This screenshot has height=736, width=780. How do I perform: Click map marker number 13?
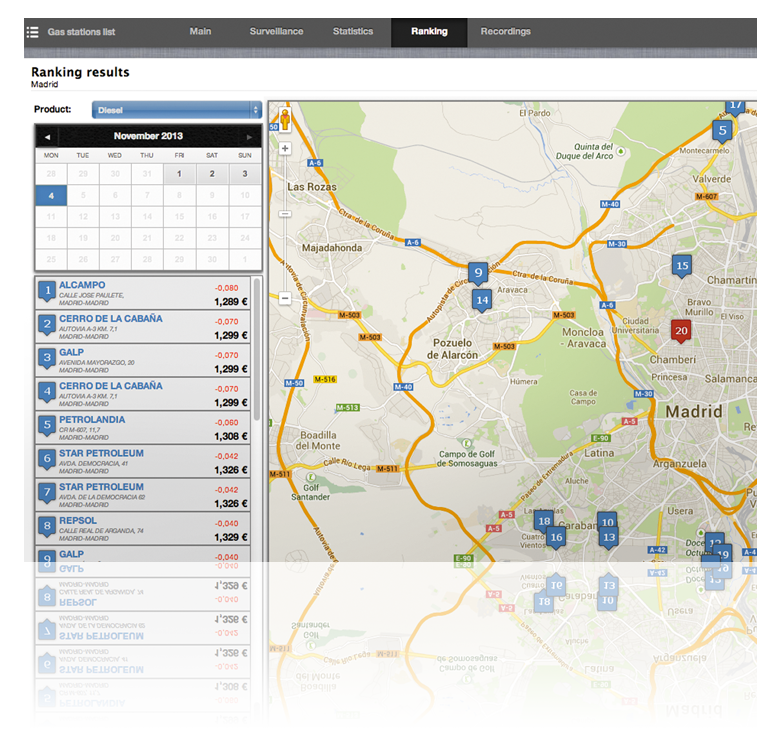[x=609, y=538]
